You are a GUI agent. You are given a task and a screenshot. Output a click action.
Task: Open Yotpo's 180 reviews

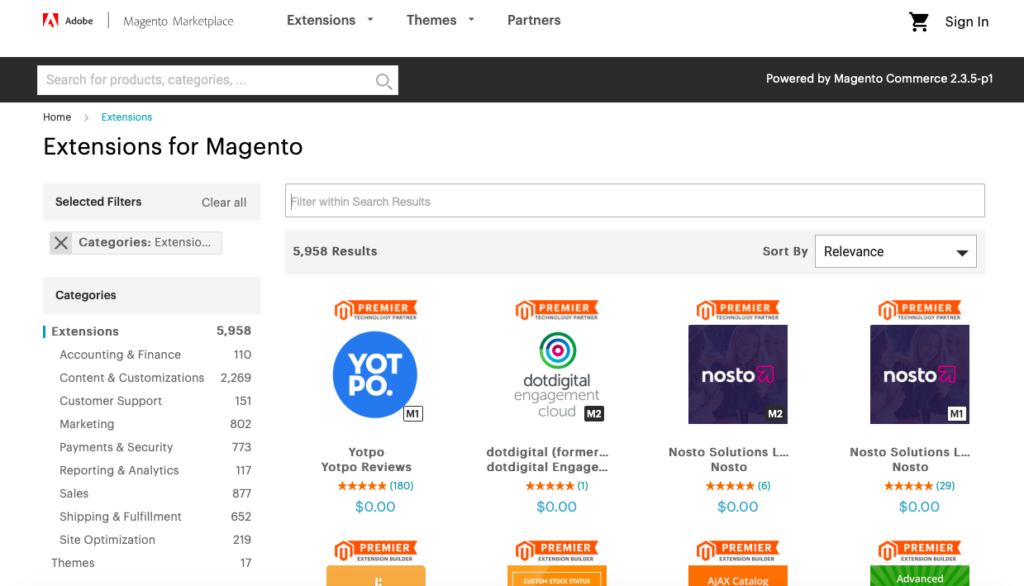402,486
